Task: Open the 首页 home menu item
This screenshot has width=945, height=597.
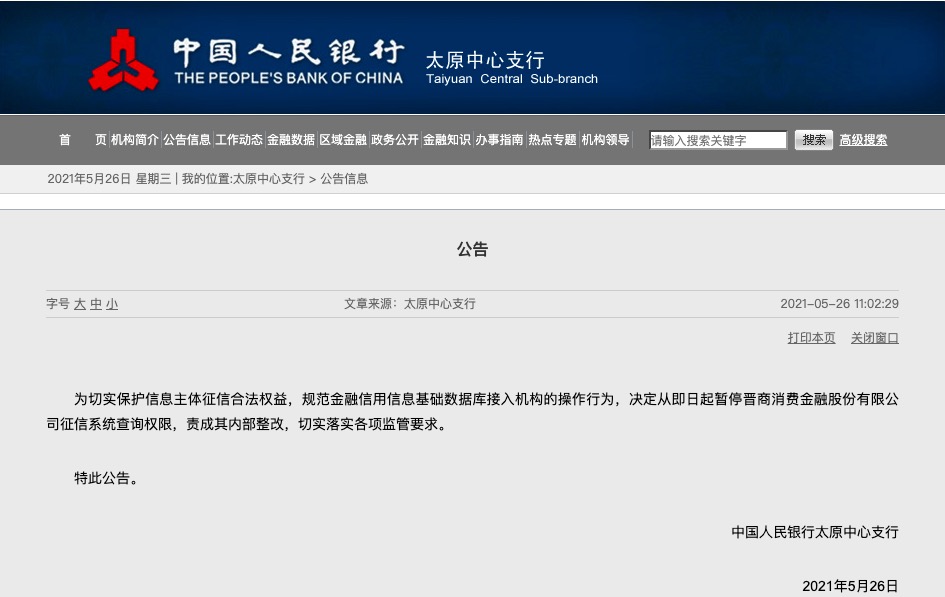Action: tap(83, 140)
